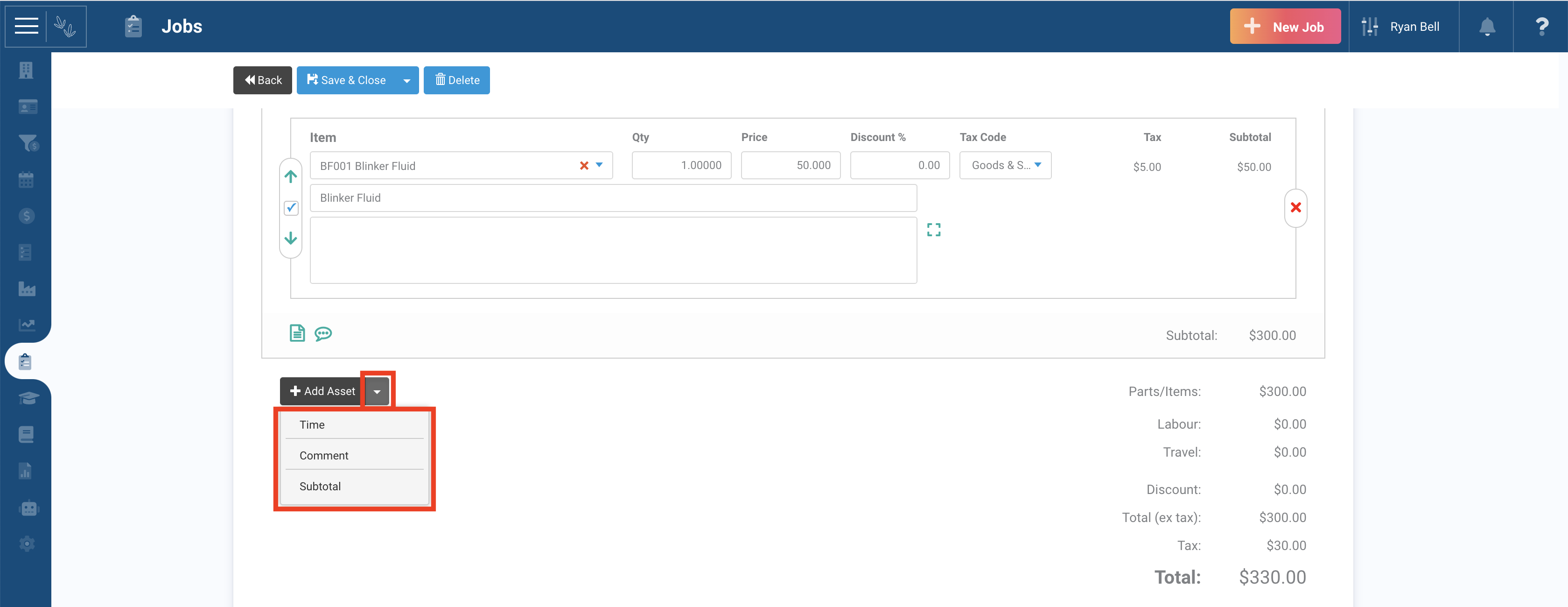The height and width of the screenshot is (607, 1568).
Task: Click the Price field showing 50.000
Action: [x=790, y=165]
